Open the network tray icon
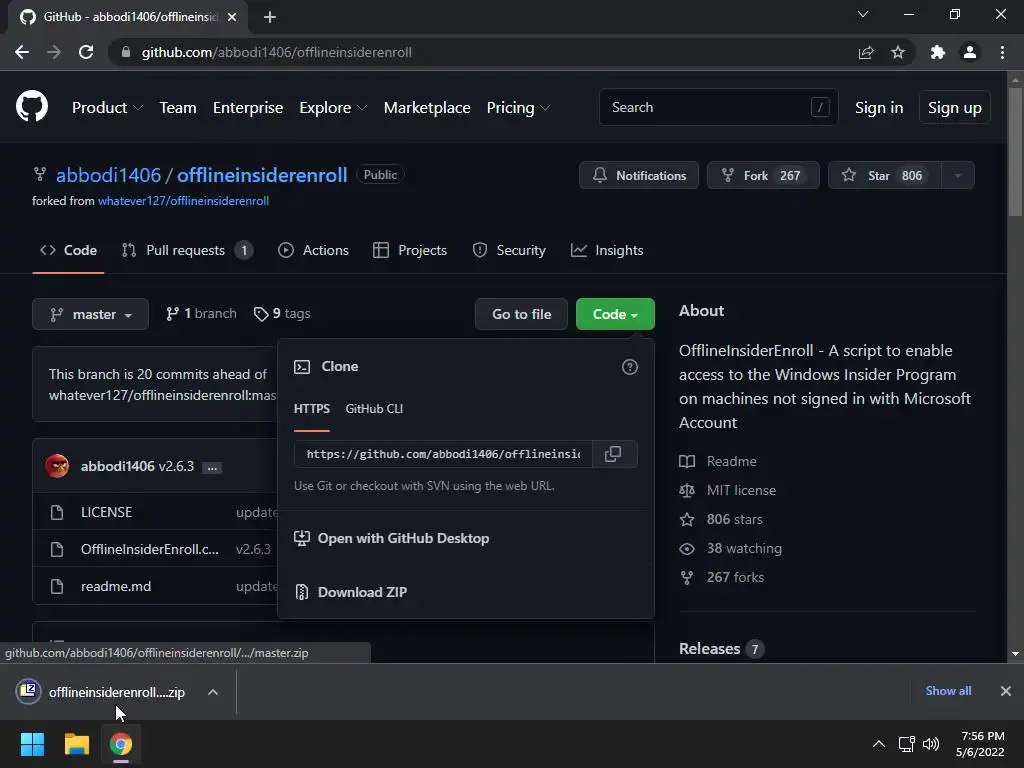1024x768 pixels. point(906,744)
